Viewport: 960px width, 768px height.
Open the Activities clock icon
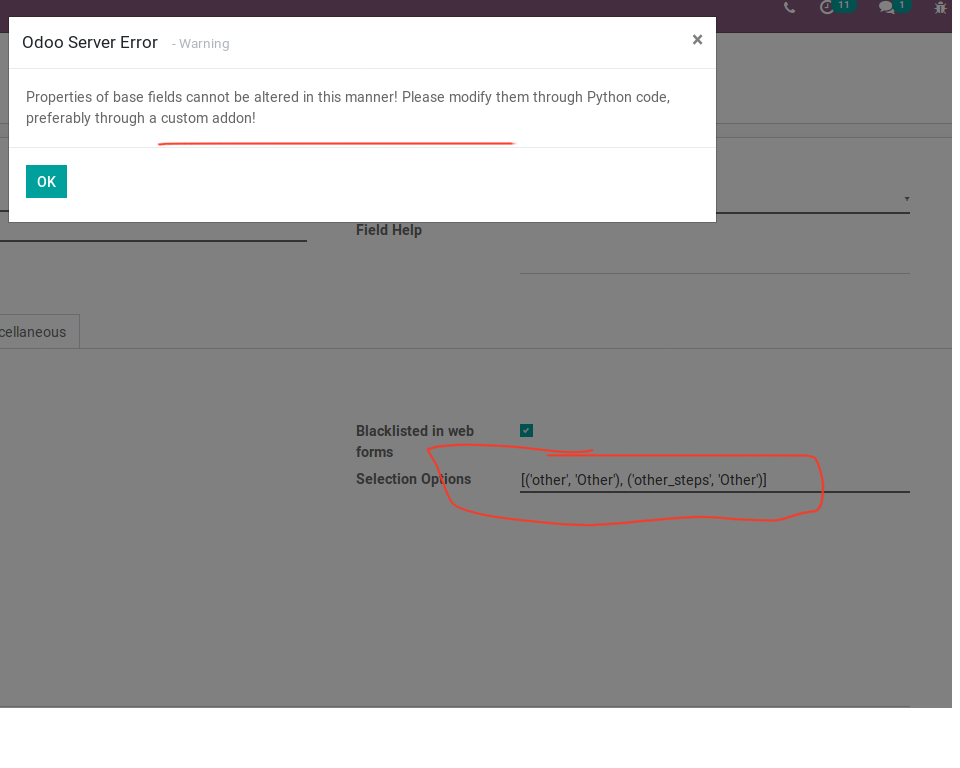[x=826, y=8]
